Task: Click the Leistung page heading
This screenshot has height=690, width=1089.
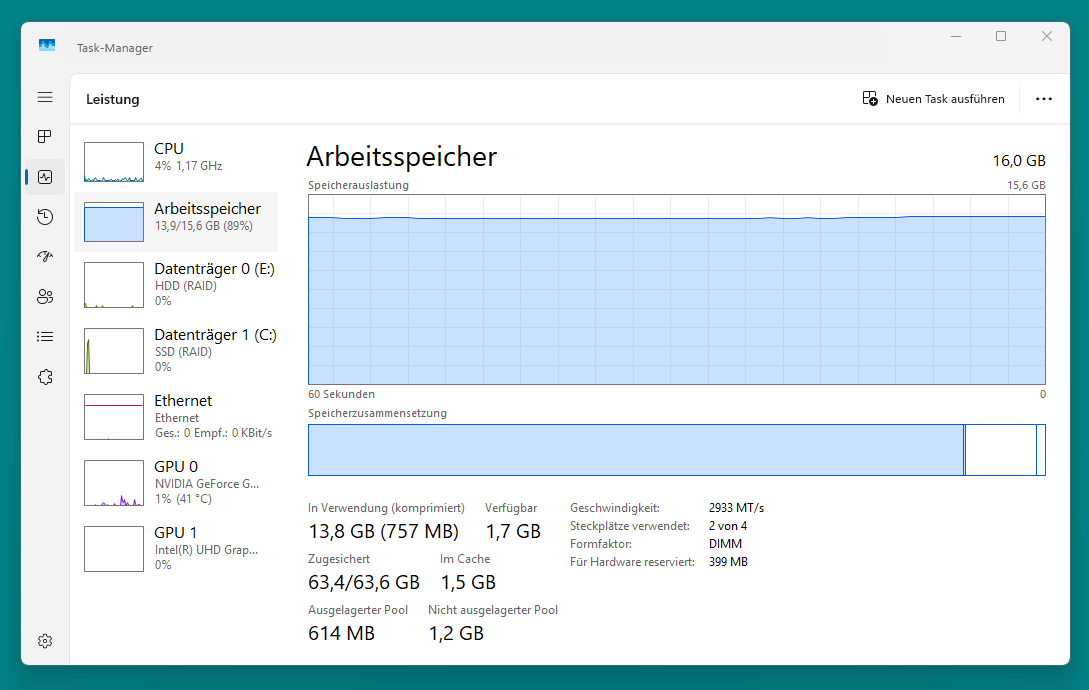Action: click(x=113, y=99)
